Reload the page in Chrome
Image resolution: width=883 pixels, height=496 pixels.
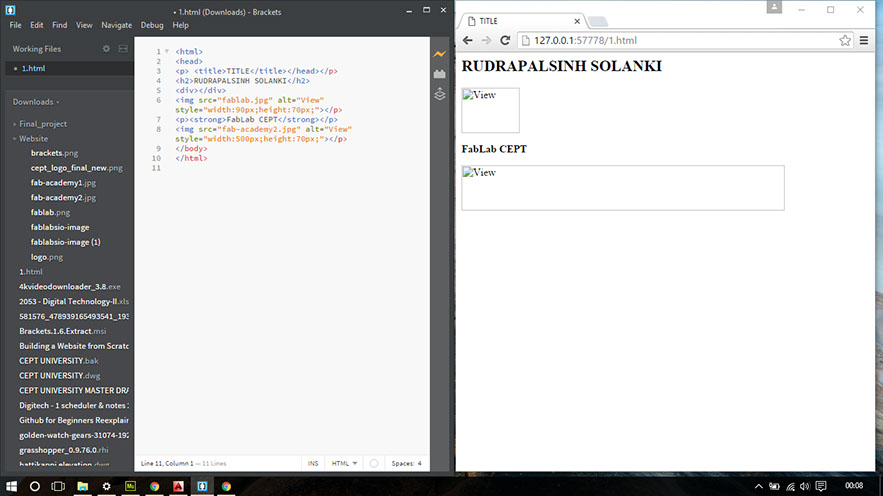tap(505, 41)
